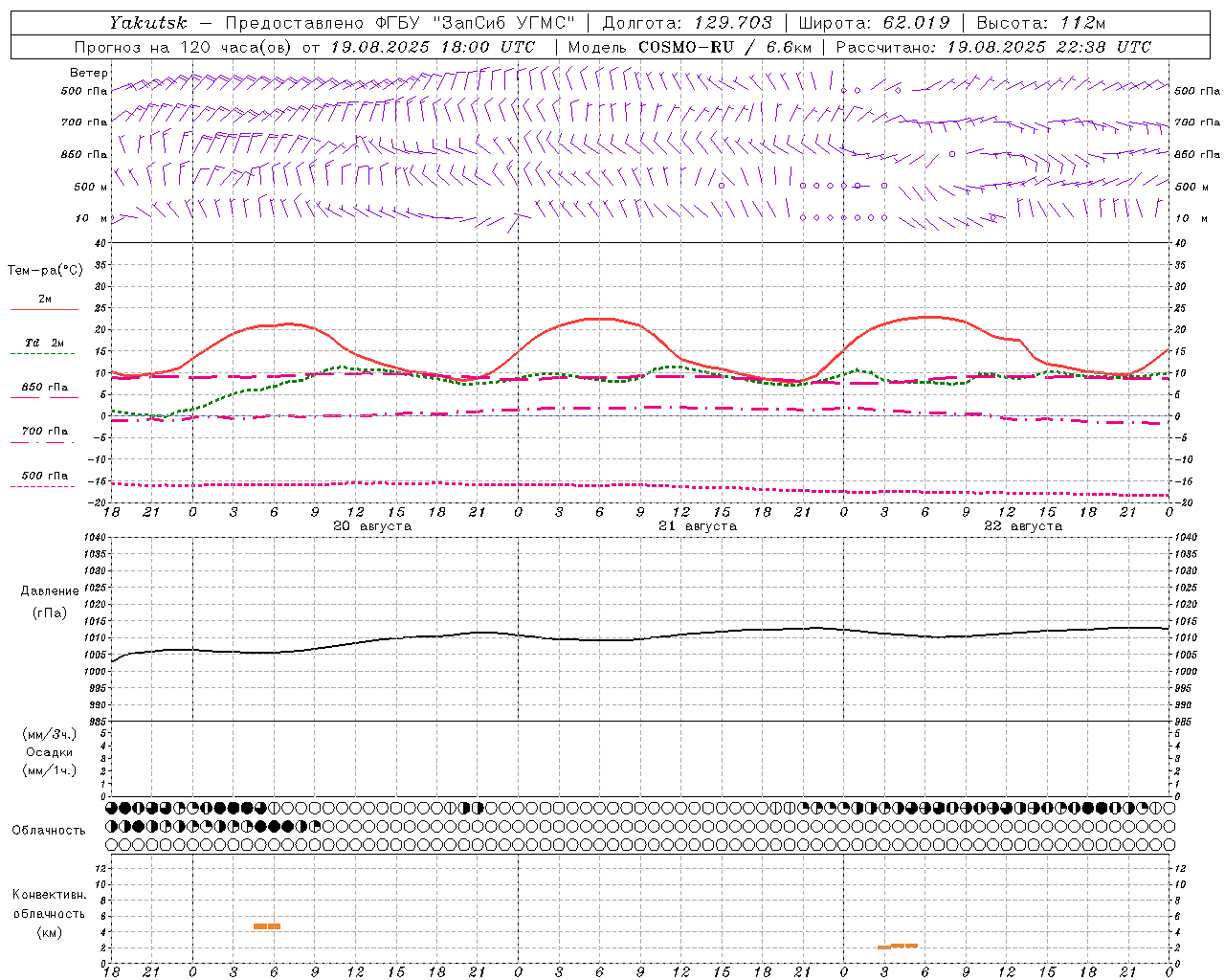The width and height of the screenshot is (1225, 980).
Task: Click the "Осадки" precipitation label
Action: [50, 753]
